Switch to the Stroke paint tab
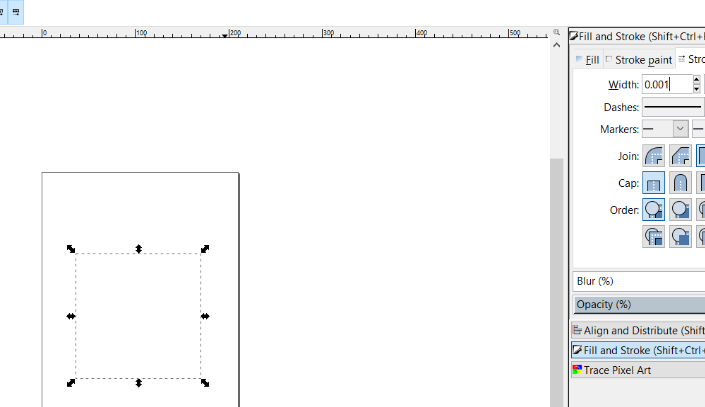The height and width of the screenshot is (407, 705). click(x=638, y=60)
